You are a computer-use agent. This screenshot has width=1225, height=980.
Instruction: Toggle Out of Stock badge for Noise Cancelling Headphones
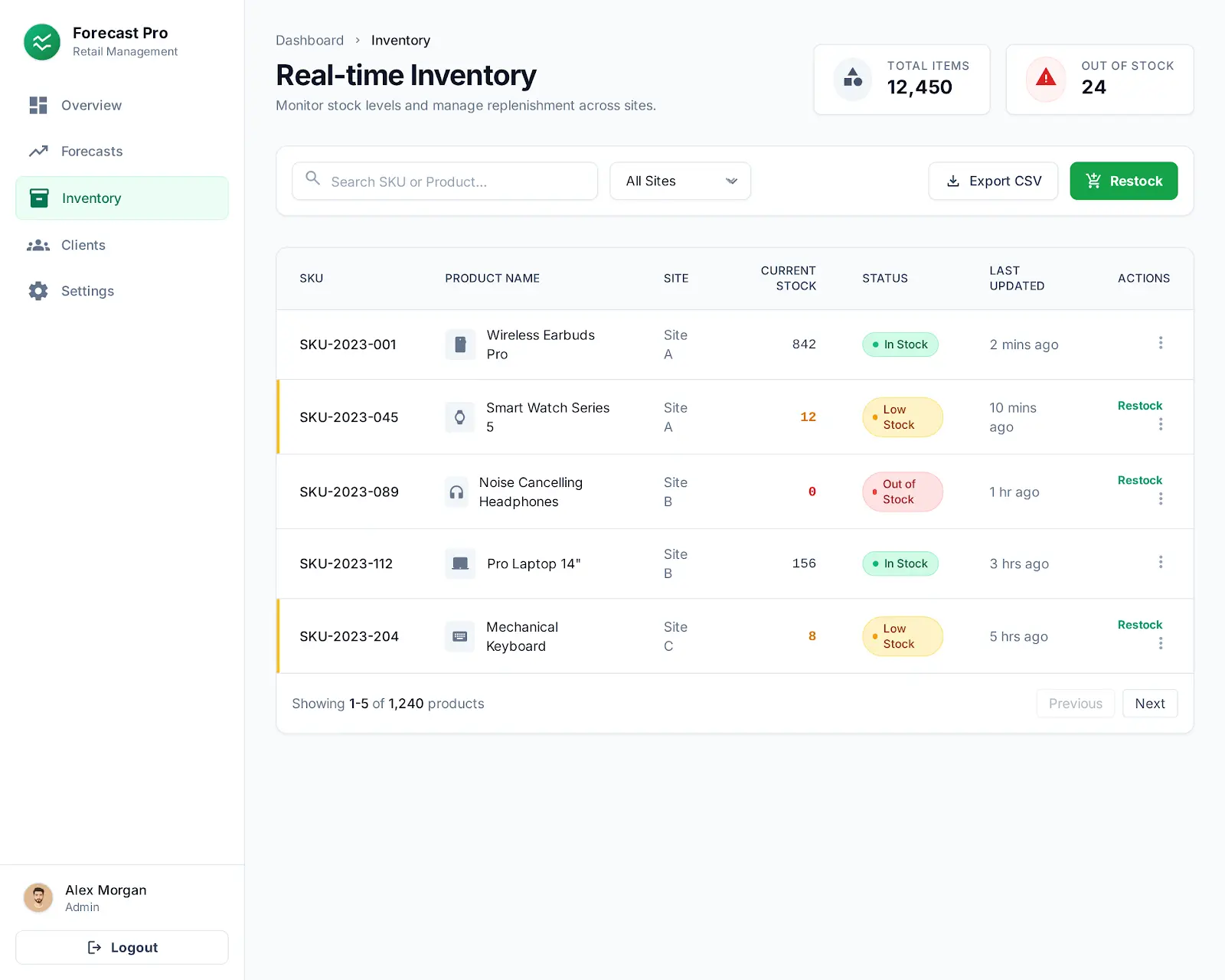click(x=902, y=492)
